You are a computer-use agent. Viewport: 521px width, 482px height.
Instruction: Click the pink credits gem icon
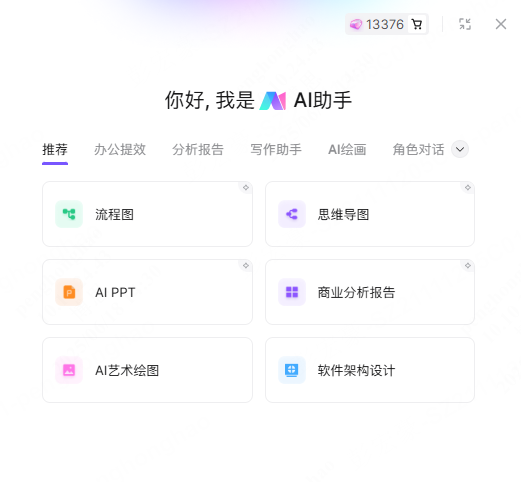click(x=356, y=24)
